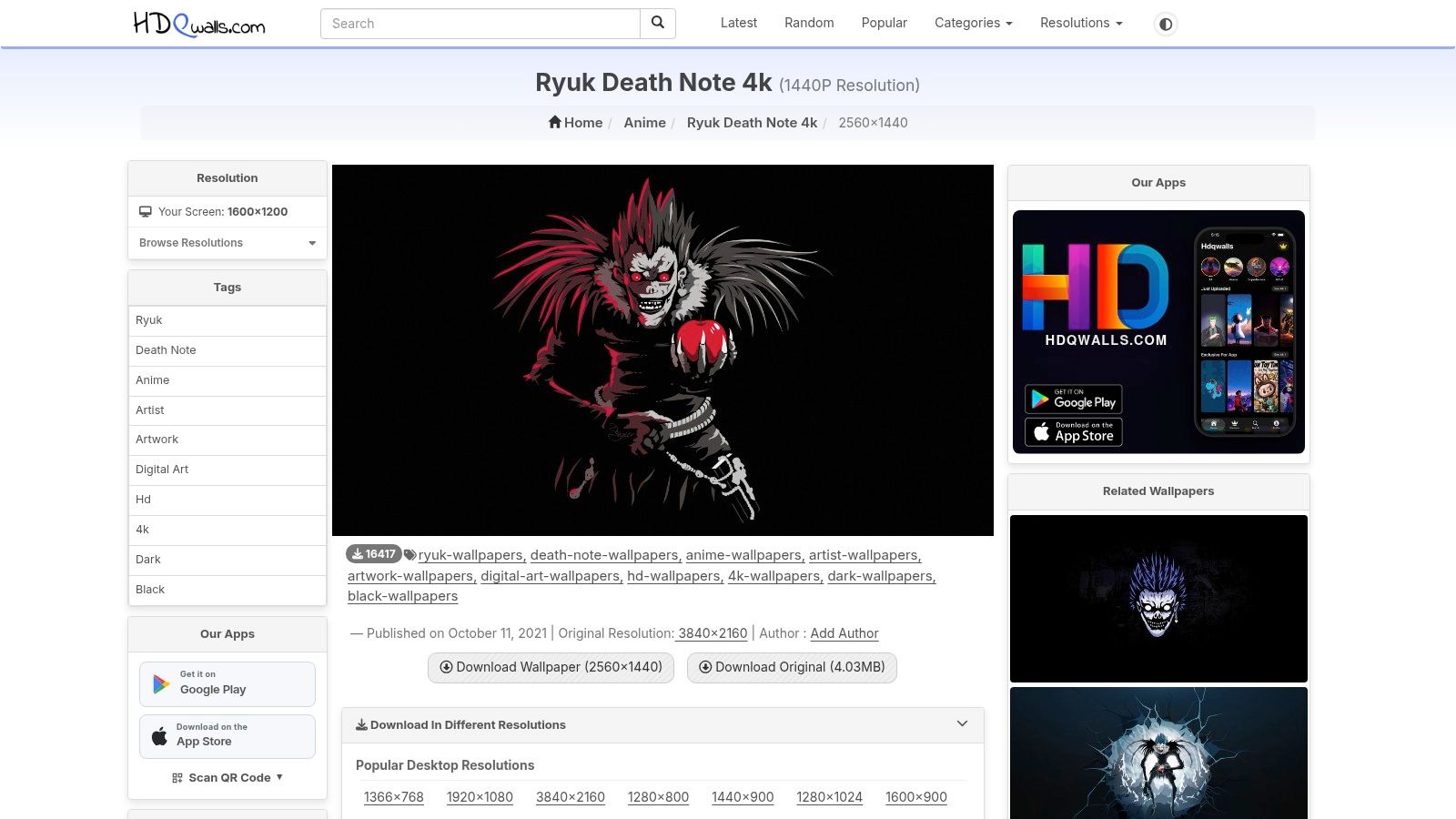Click the dark-wallpapers tag link

click(x=882, y=576)
